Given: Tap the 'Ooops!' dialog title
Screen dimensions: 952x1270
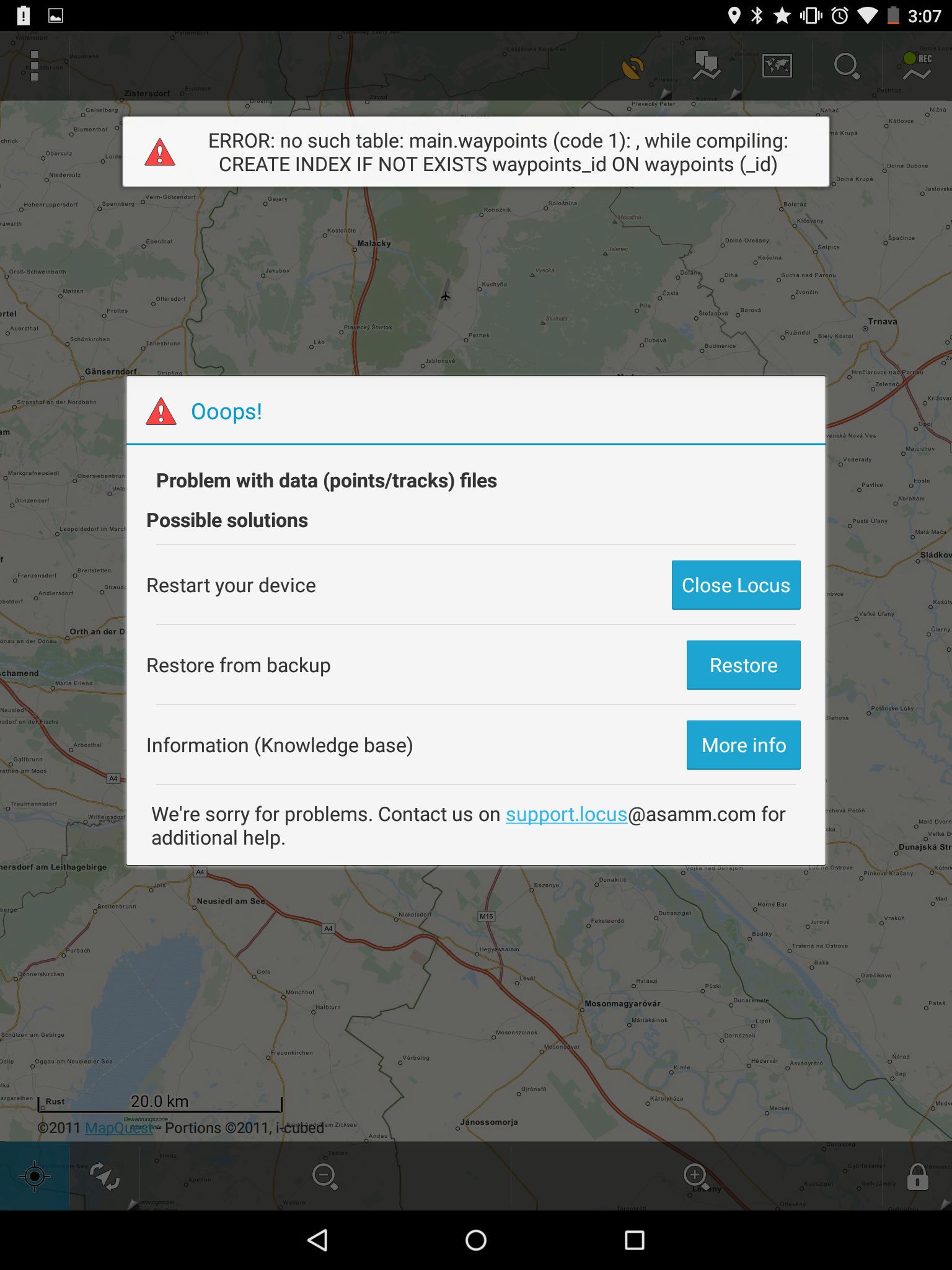Looking at the screenshot, I should point(226,411).
